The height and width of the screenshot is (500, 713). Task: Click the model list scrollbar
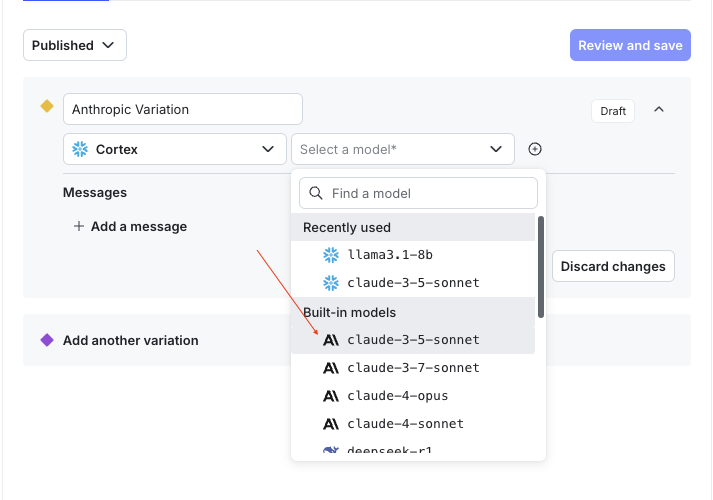tap(541, 266)
